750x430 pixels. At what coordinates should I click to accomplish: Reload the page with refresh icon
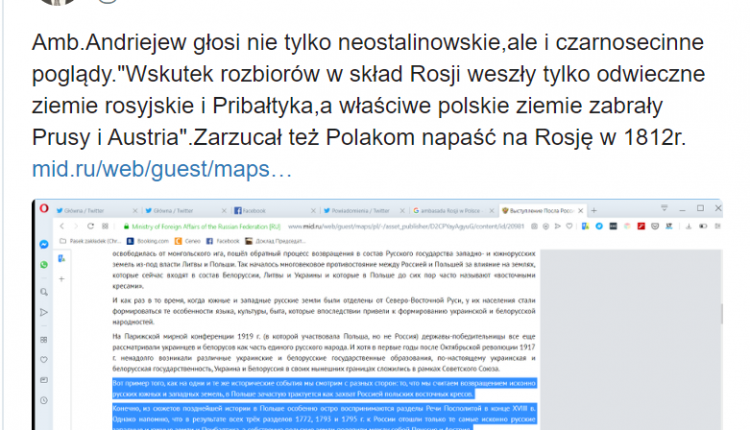click(92, 227)
